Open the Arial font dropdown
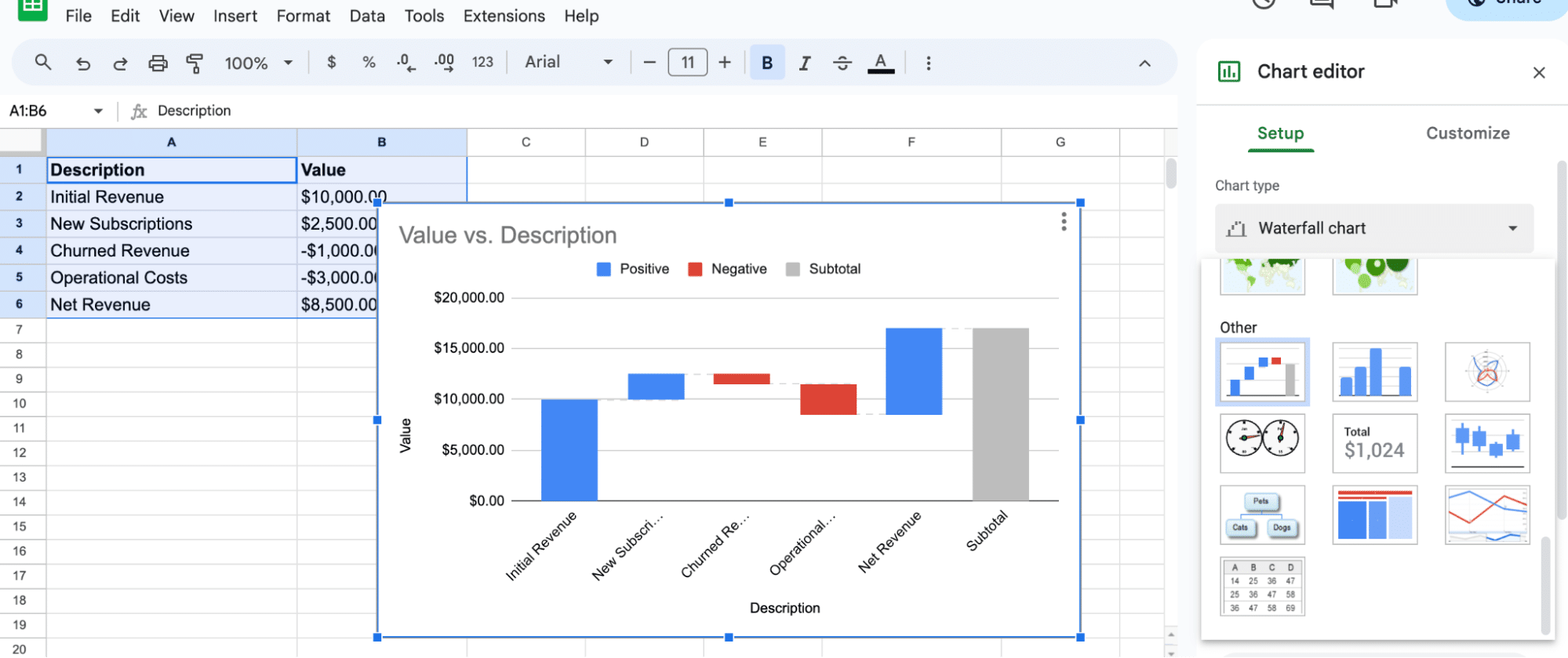 click(569, 62)
